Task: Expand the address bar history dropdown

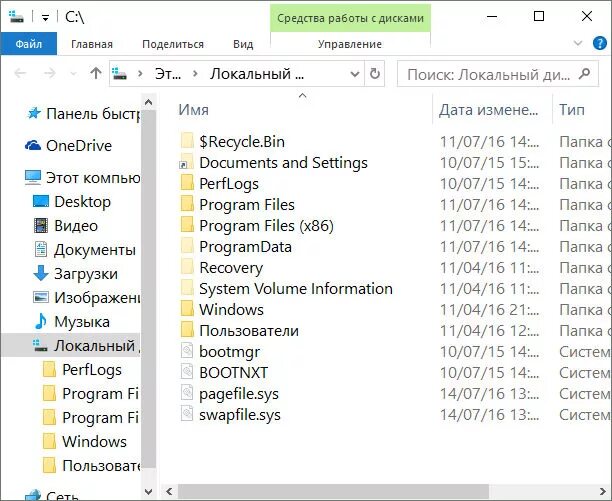Action: [354, 74]
